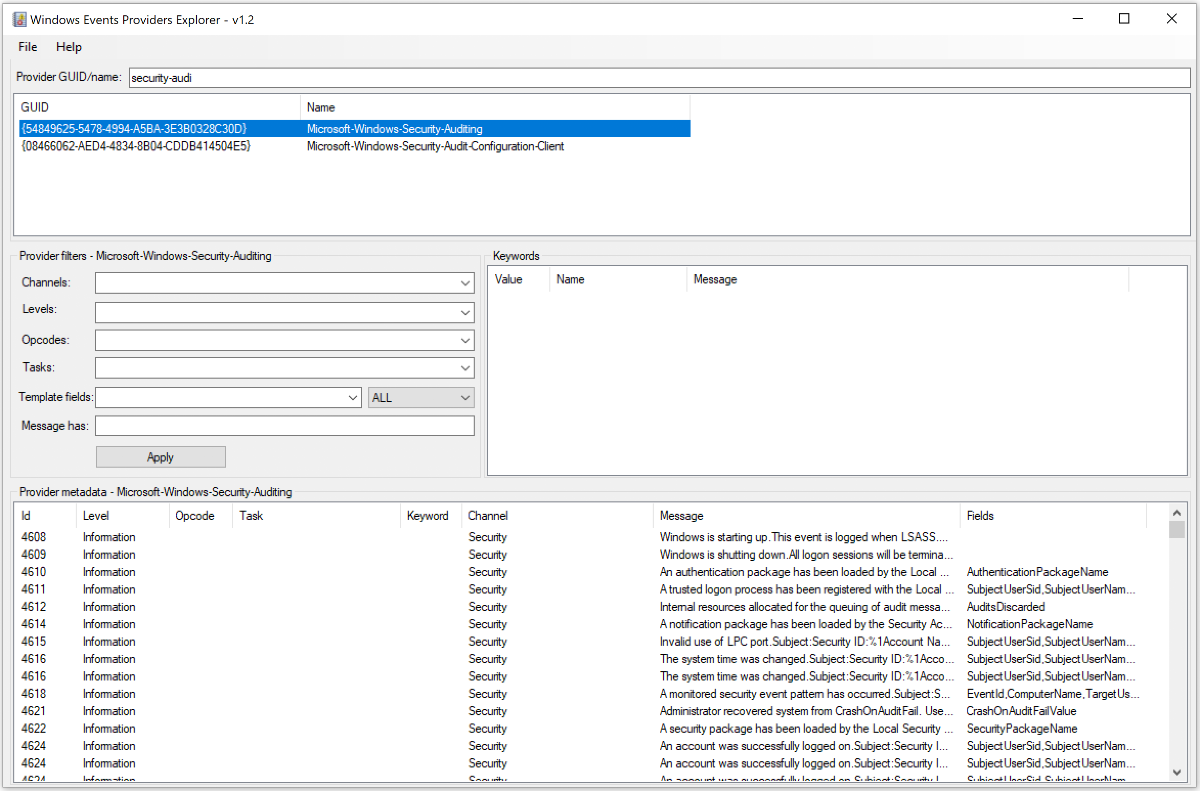The width and height of the screenshot is (1200, 791).
Task: Open the Help menu
Action: click(x=69, y=47)
